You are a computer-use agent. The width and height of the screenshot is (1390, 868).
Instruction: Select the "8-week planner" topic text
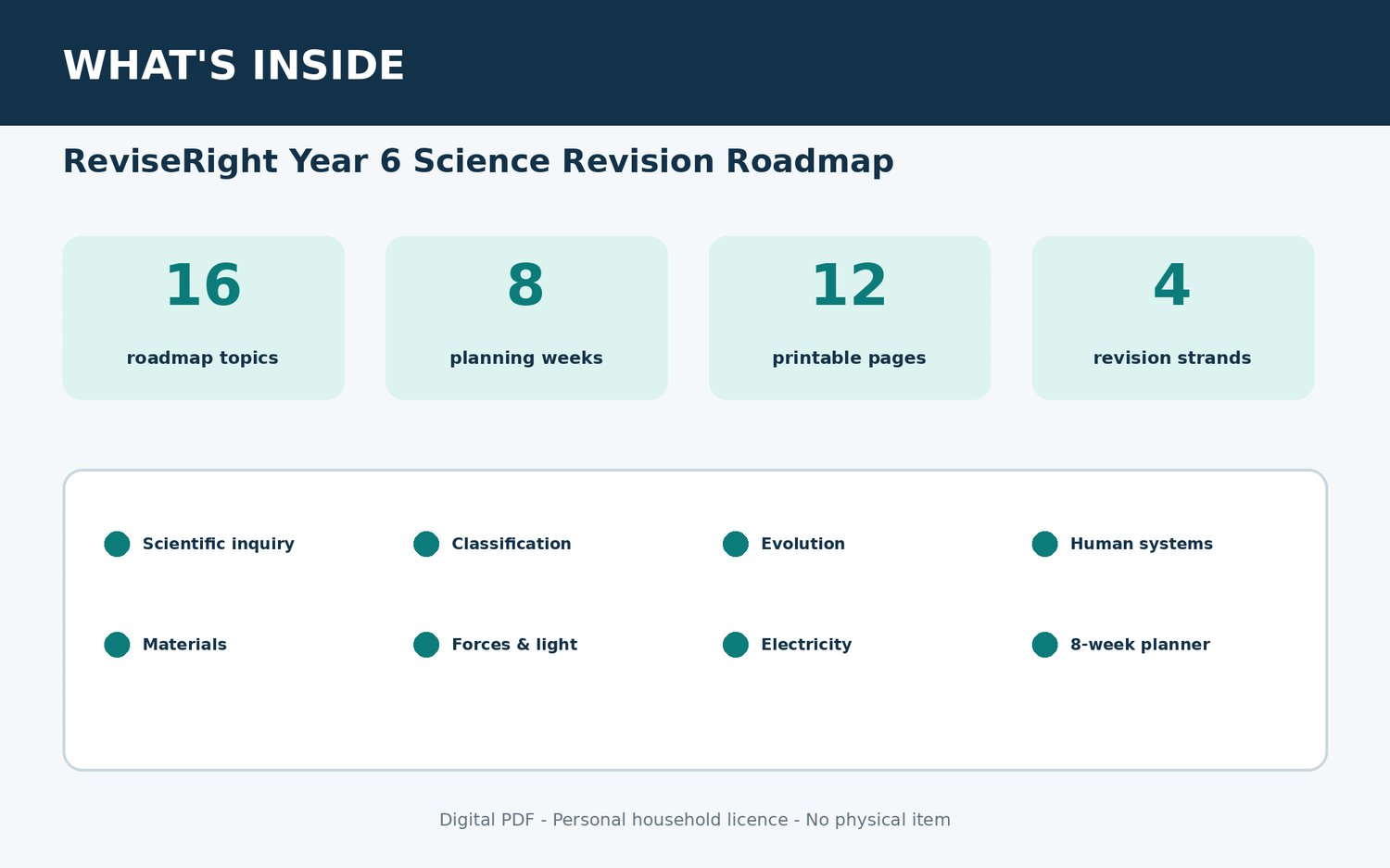coord(1140,645)
